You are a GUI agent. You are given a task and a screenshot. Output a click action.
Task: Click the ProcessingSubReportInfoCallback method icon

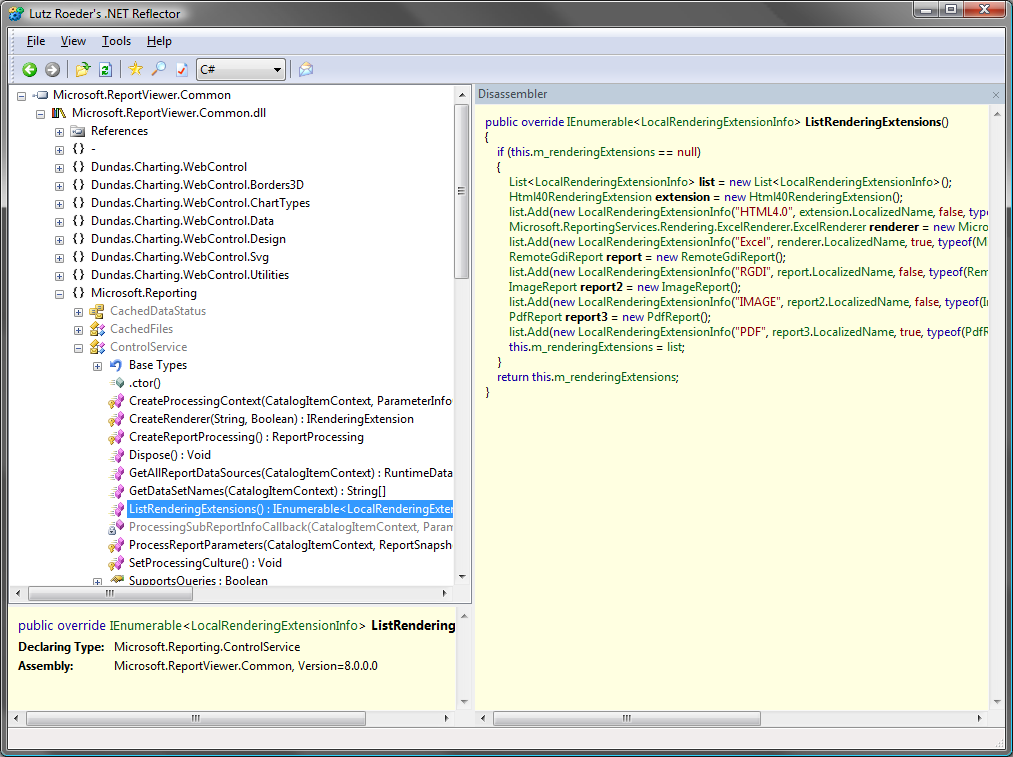tap(116, 527)
